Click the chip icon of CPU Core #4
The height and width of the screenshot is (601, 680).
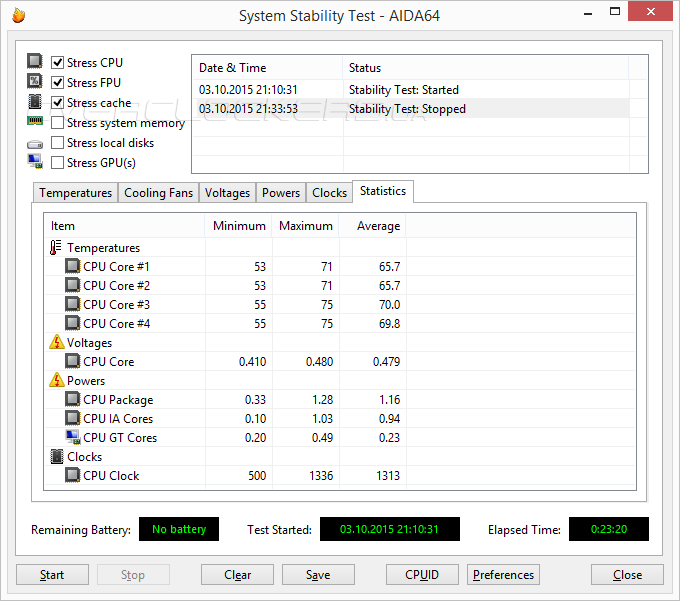pos(72,323)
